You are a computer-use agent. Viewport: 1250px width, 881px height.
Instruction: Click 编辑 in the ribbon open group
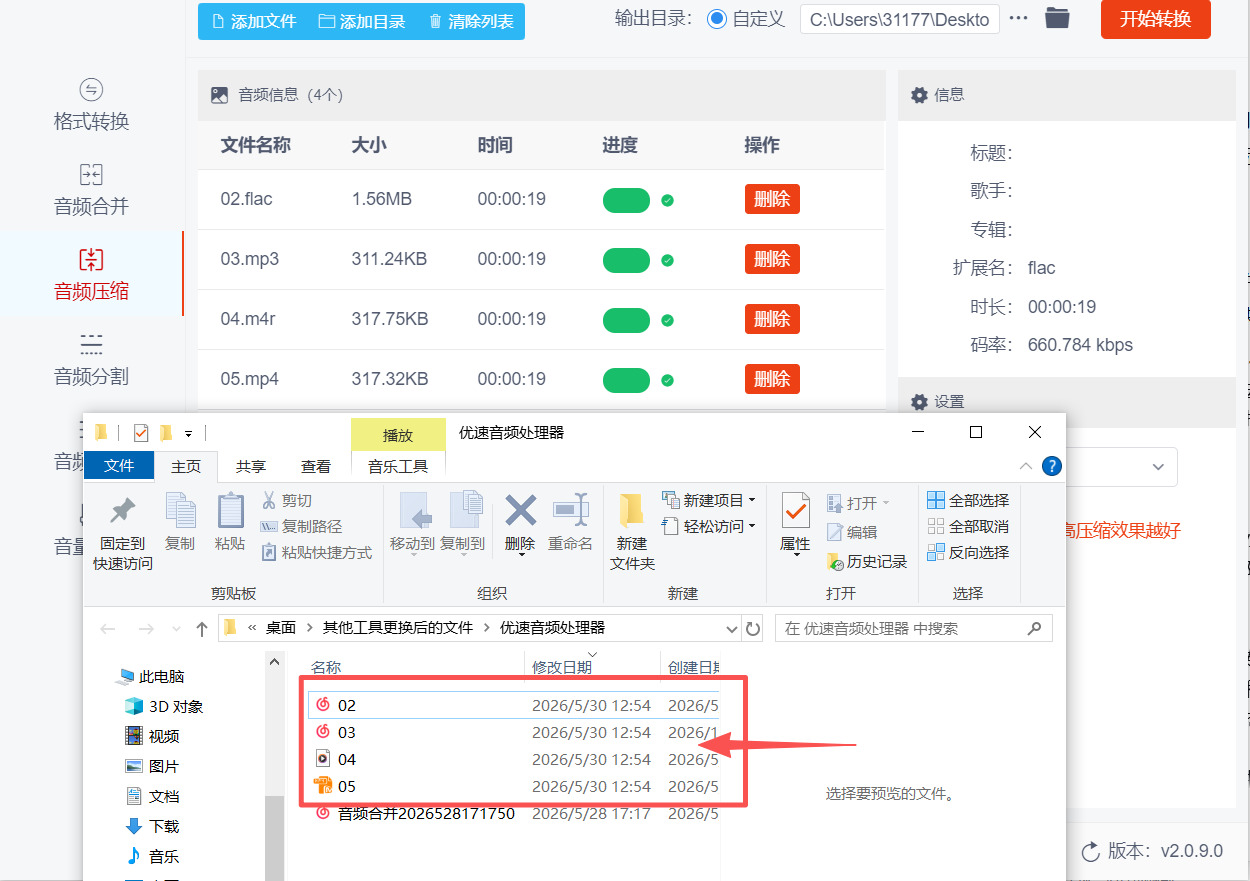click(852, 532)
